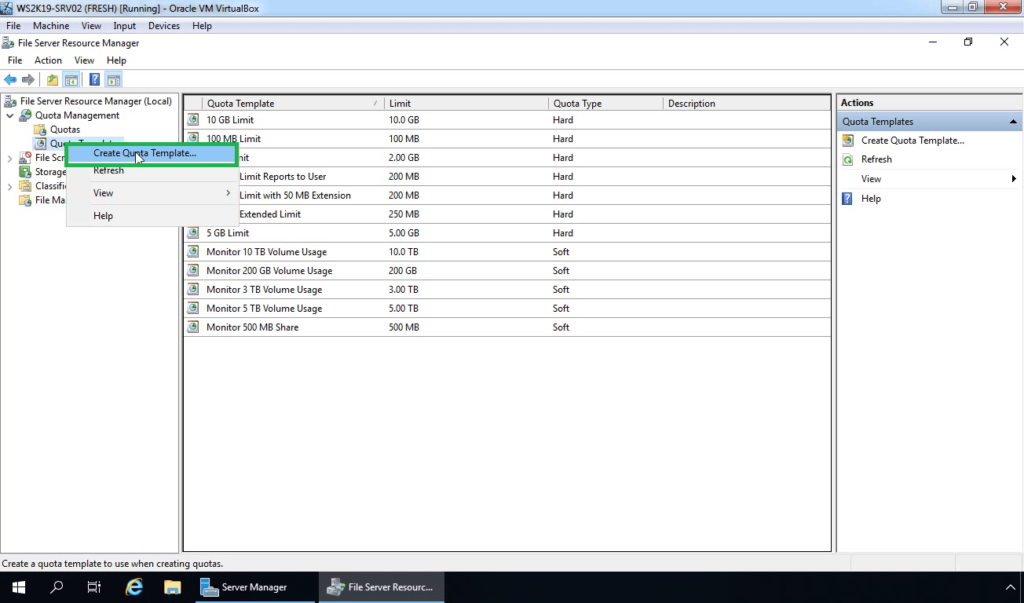This screenshot has height=603, width=1024.
Task: Sort by the Quota Type column header
Action: [605, 103]
